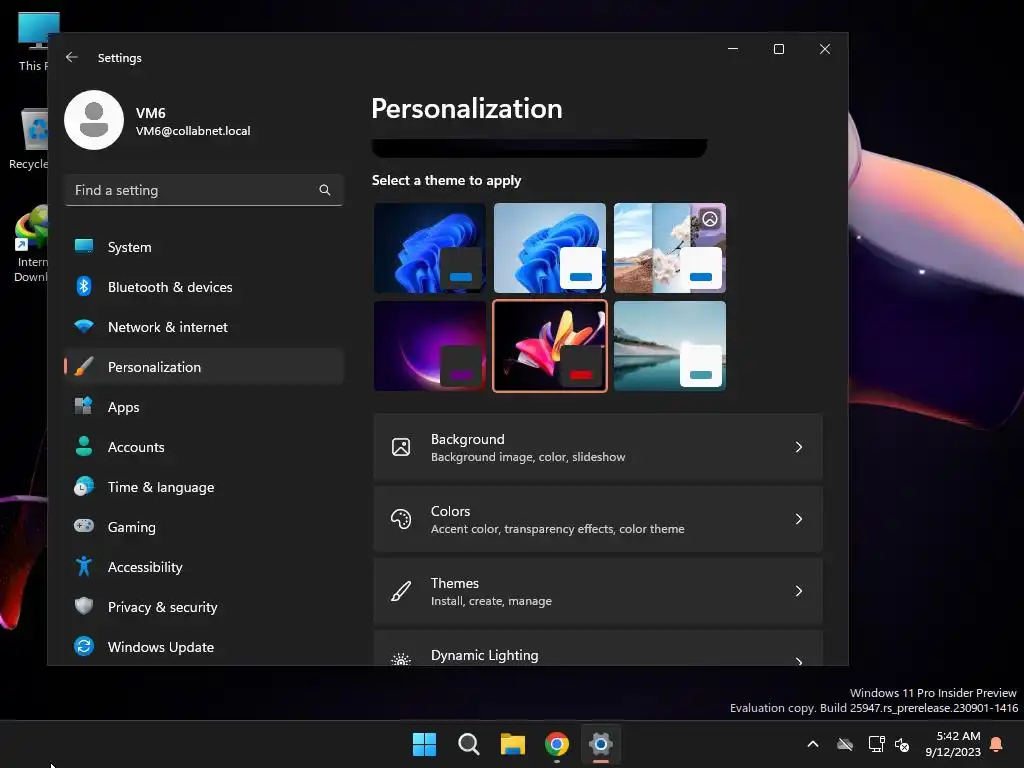The width and height of the screenshot is (1024, 768).
Task: Apply the calm lake light theme
Action: tap(670, 346)
